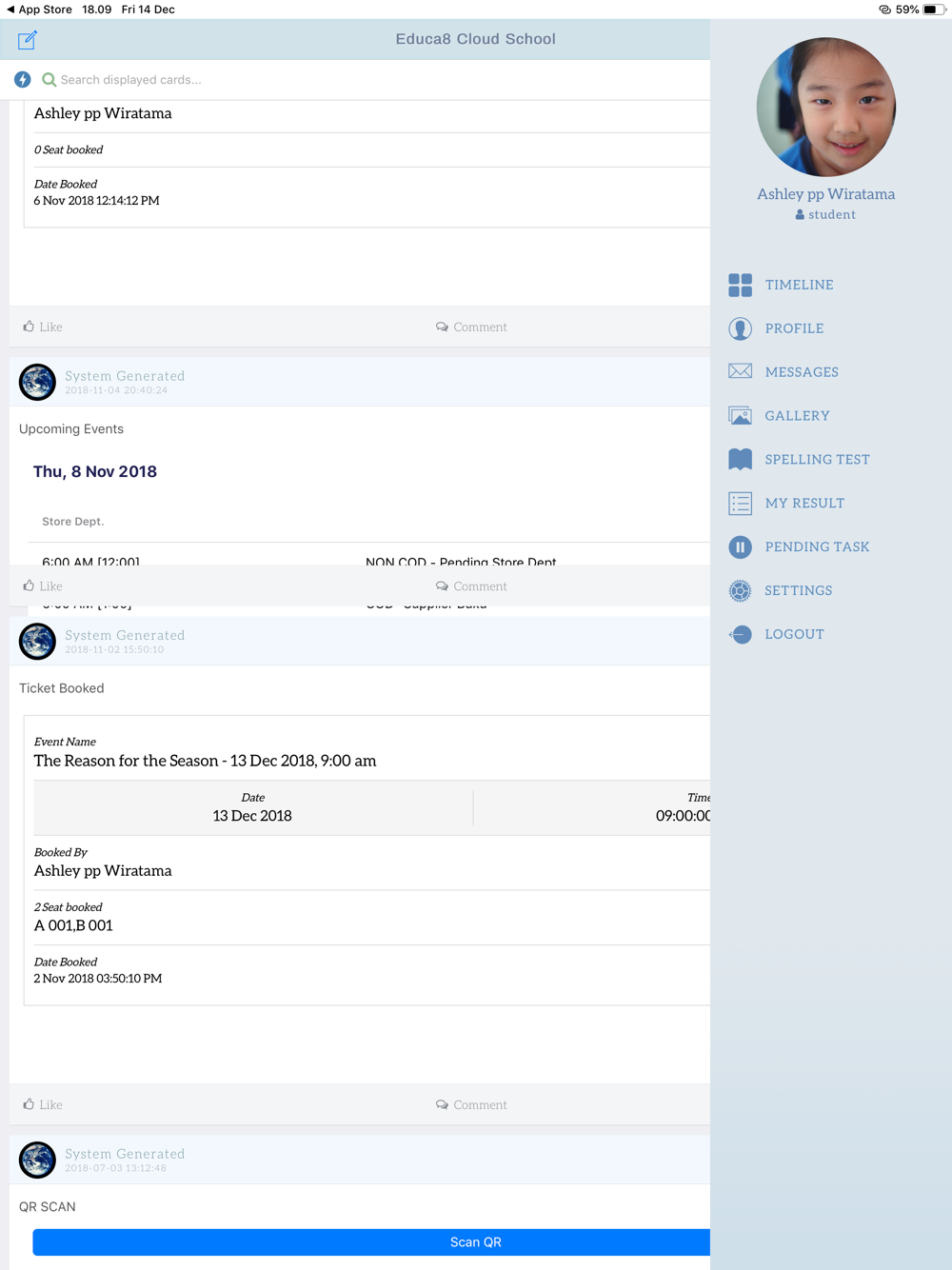Open the MY RESULT menu item
Screen dimensions: 952x1270
pyautogui.click(x=804, y=504)
